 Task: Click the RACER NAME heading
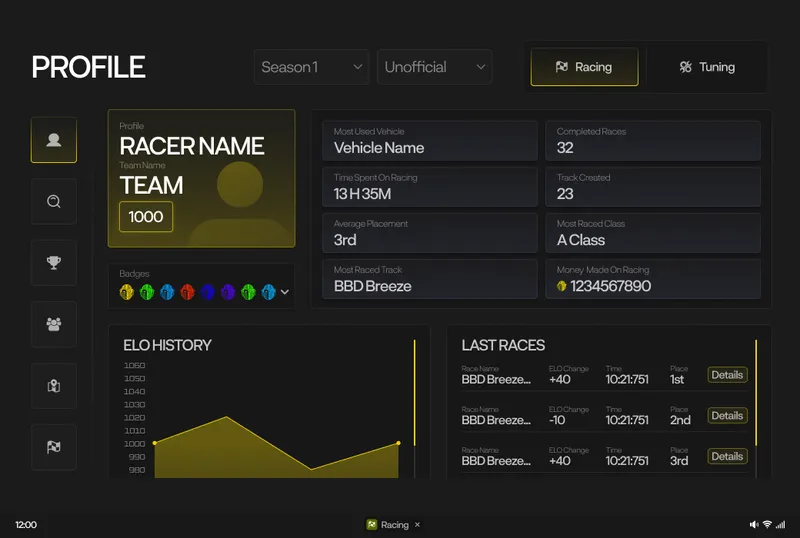pyautogui.click(x=192, y=146)
